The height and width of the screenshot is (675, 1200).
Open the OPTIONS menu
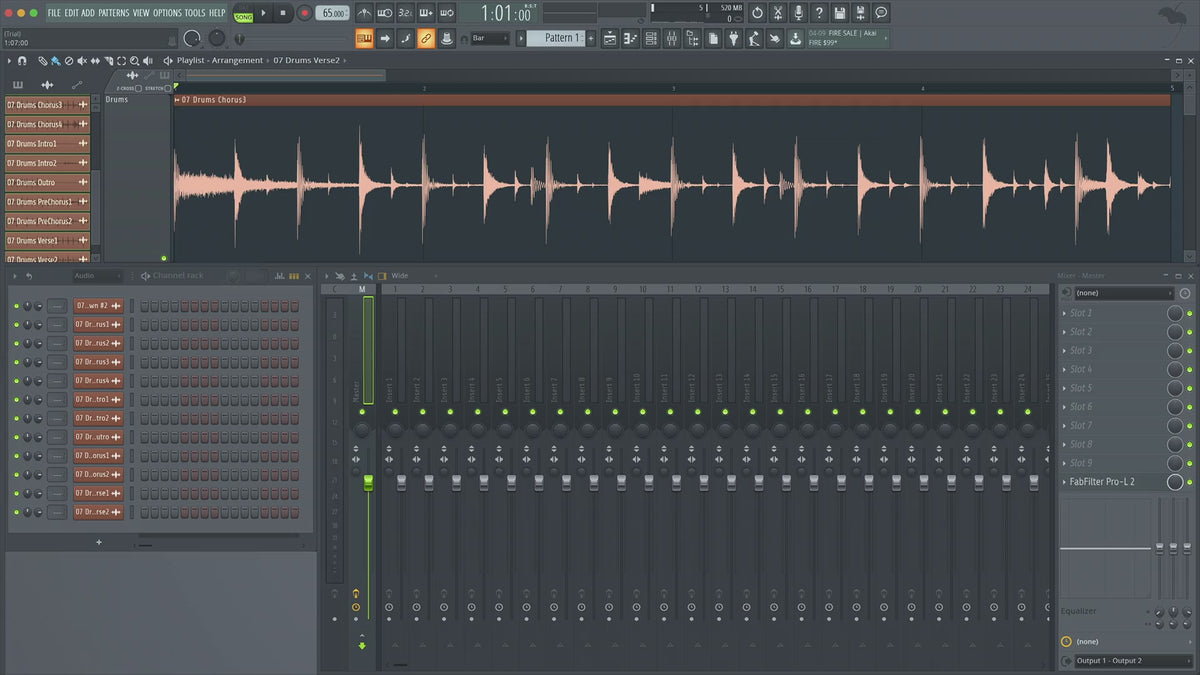point(167,13)
